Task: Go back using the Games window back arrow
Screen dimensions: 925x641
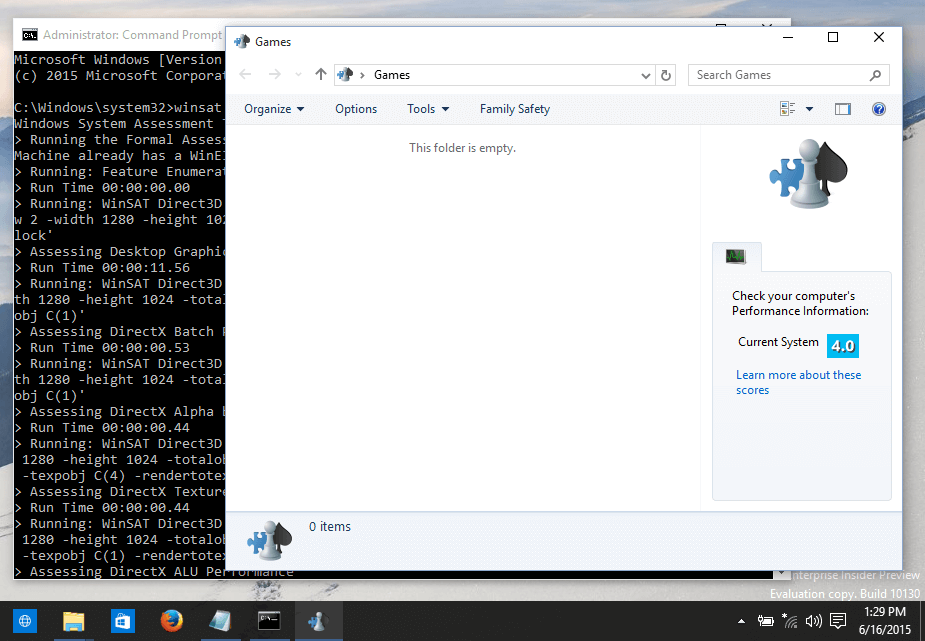Action: [x=245, y=75]
